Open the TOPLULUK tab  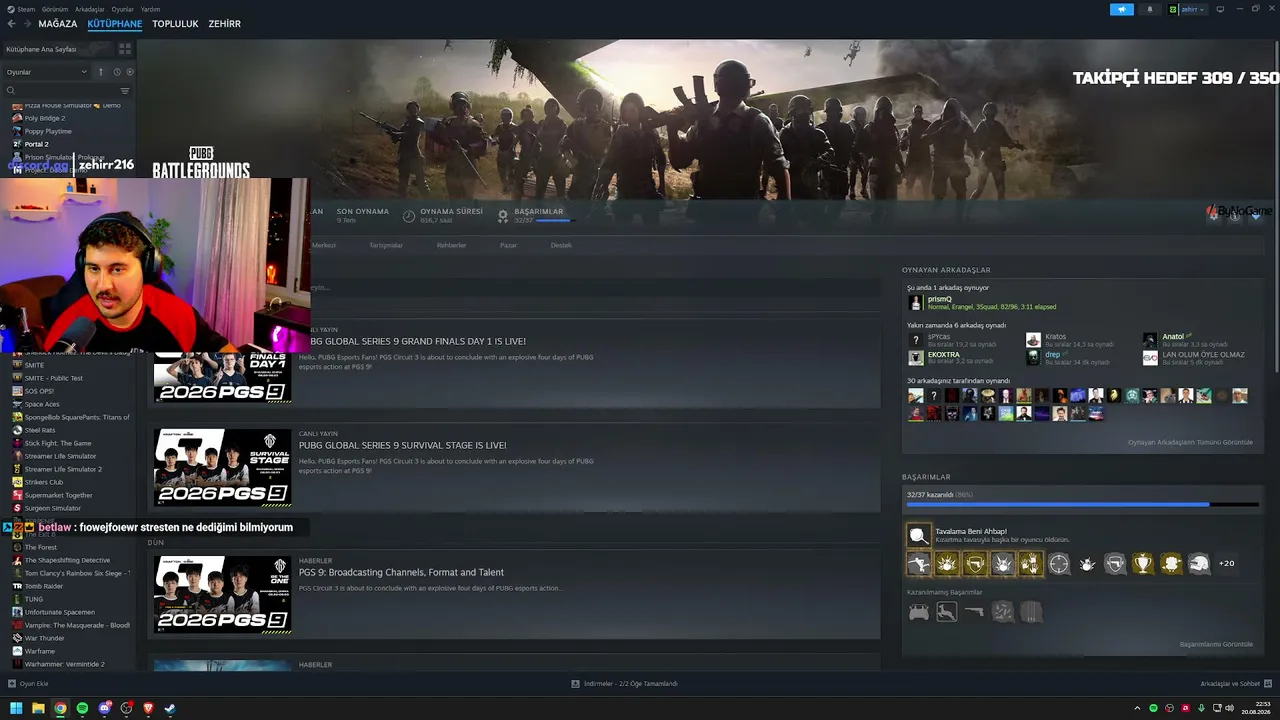(175, 24)
